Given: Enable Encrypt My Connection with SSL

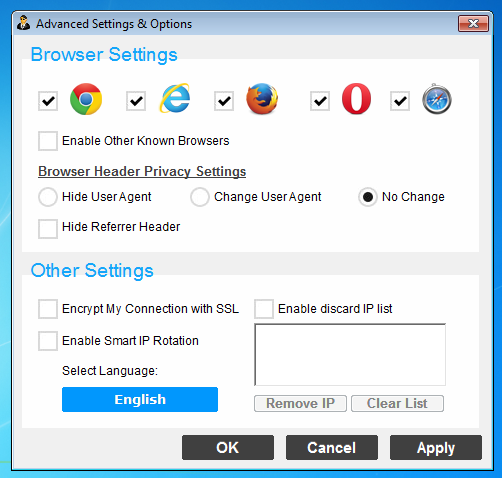Looking at the screenshot, I should click(x=48, y=309).
